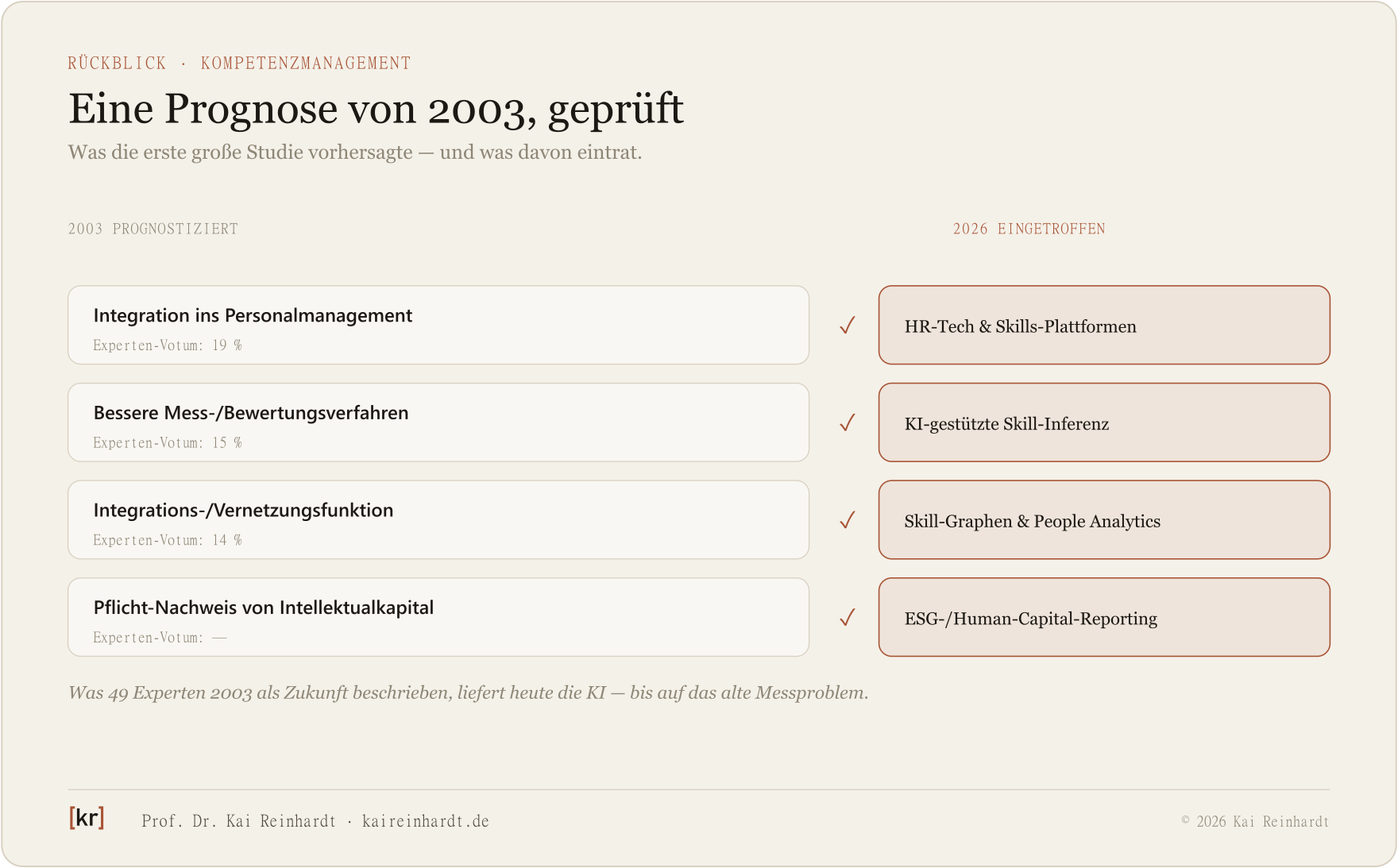1398x868 pixels.
Task: Click the Experten-Votum: 14 % text
Action: 168,540
